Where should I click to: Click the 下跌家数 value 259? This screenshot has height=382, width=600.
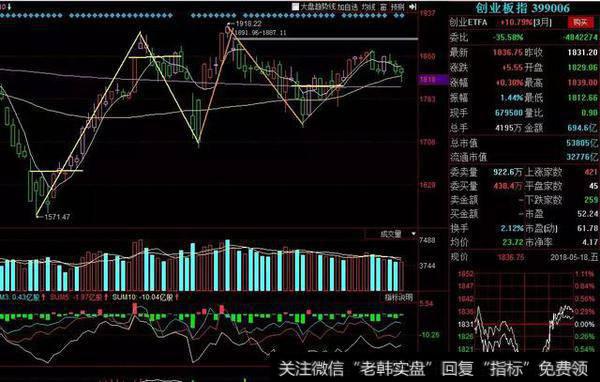[591, 200]
